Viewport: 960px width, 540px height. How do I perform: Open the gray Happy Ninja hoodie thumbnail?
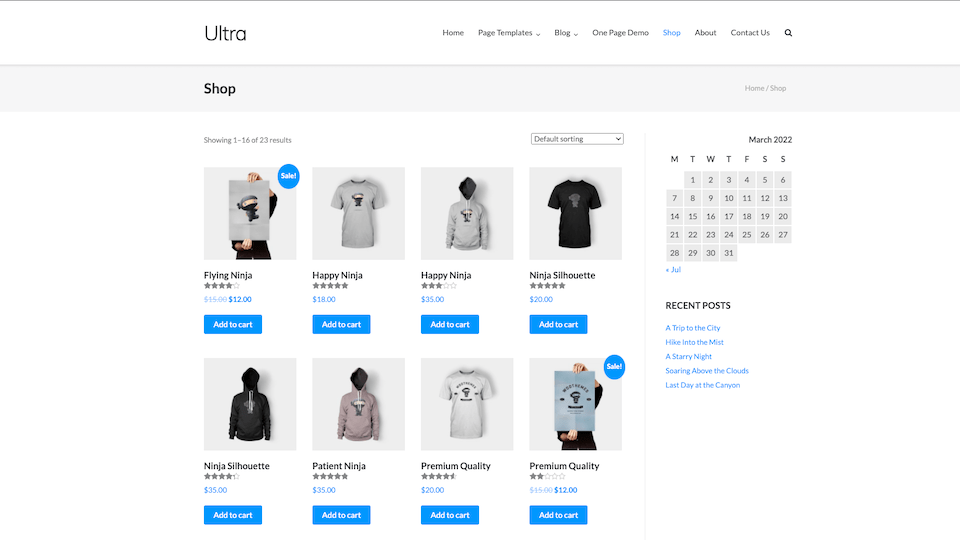pos(467,213)
